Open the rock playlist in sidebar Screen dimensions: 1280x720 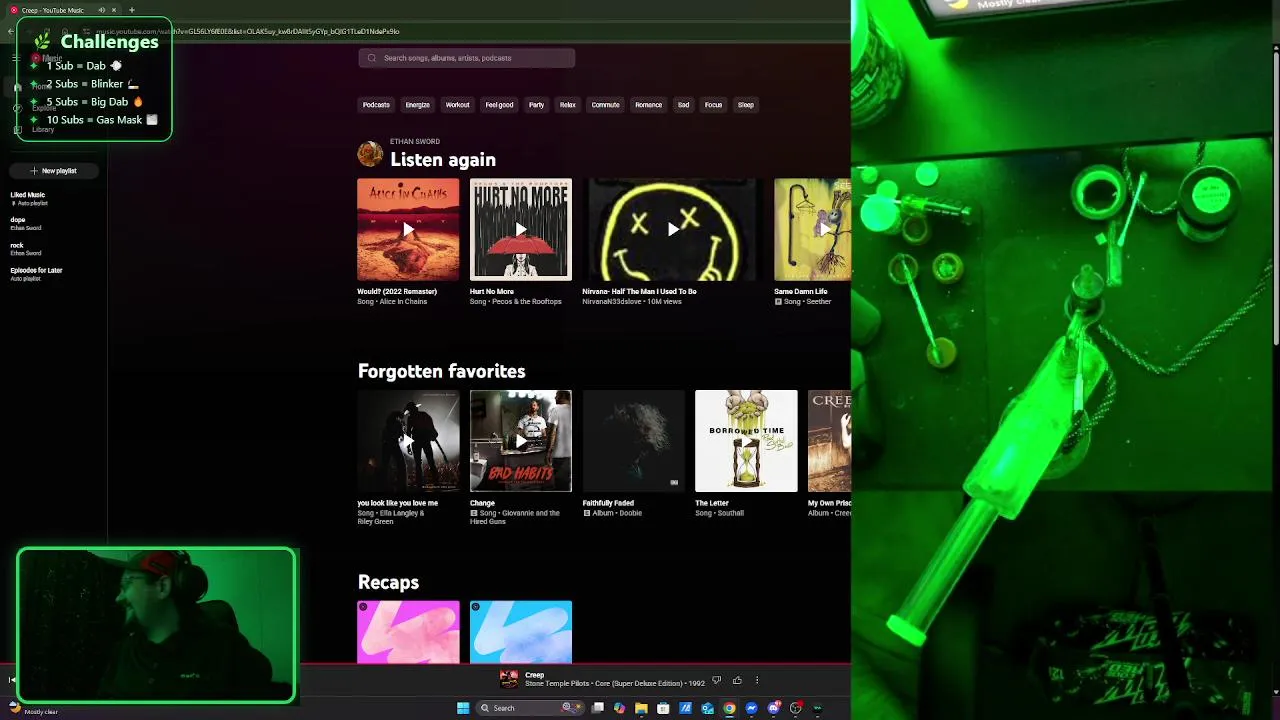26,248
